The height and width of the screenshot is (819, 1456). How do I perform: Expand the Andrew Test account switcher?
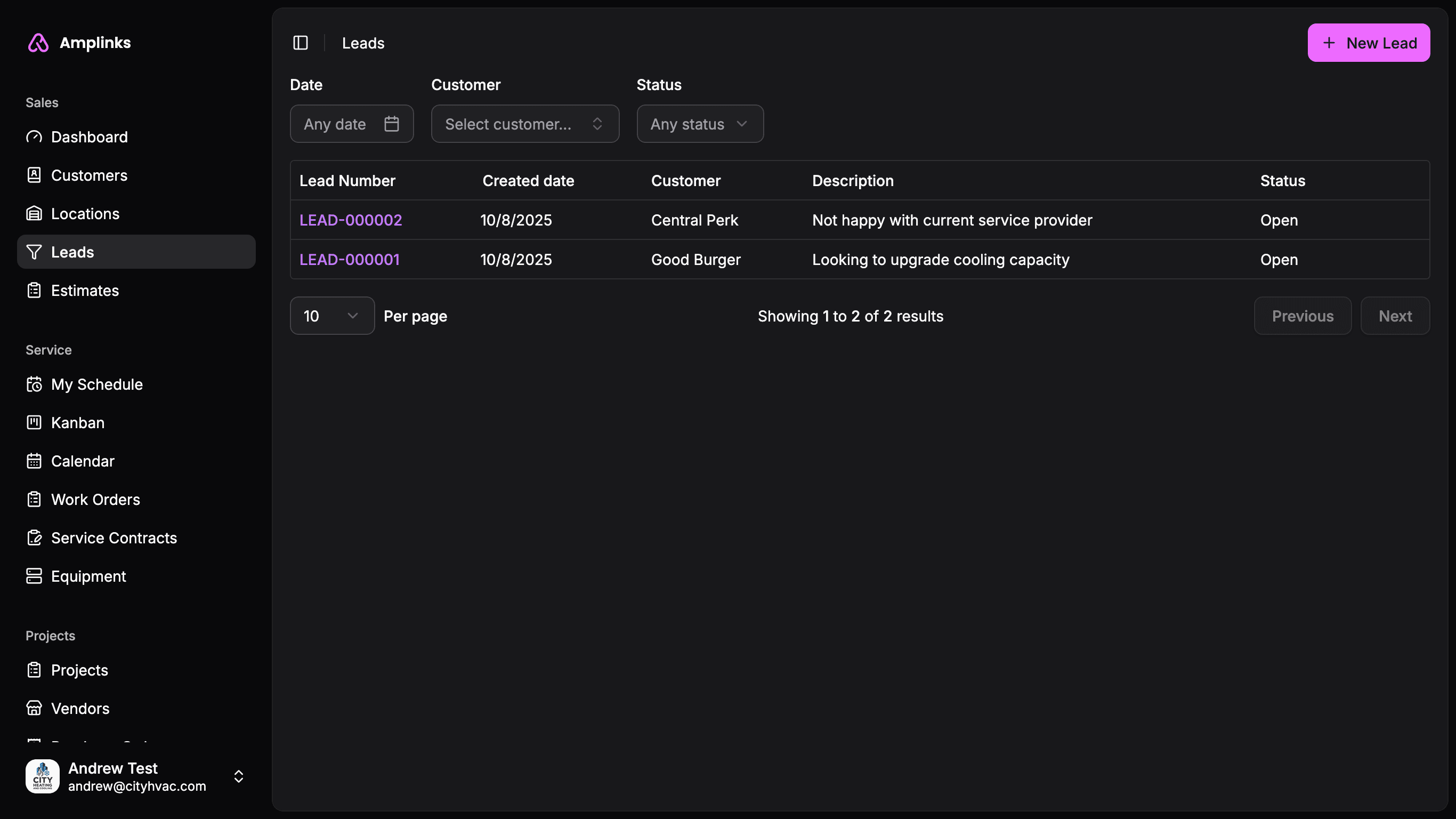239,776
